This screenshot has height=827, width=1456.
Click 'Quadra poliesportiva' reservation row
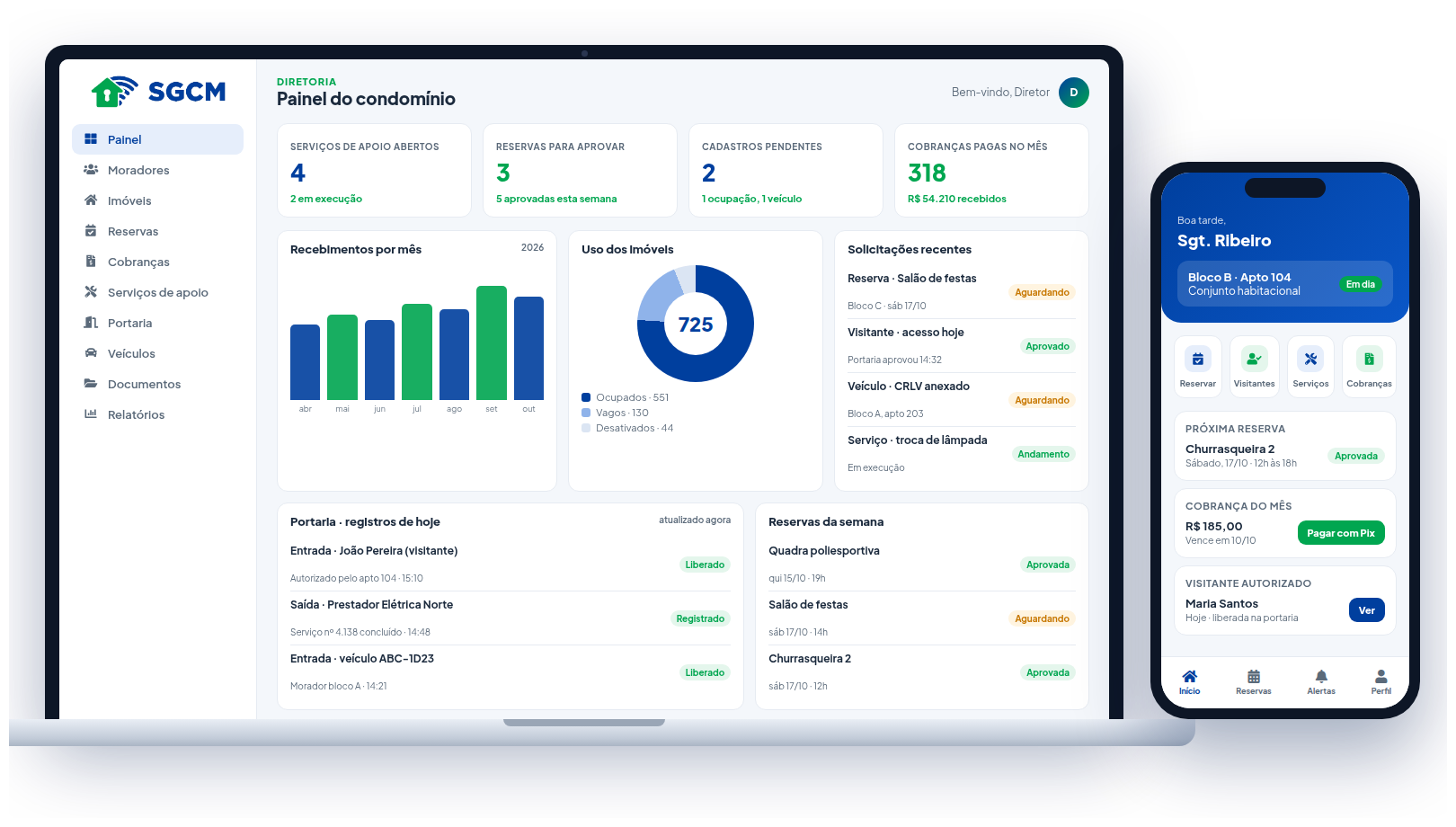point(922,565)
